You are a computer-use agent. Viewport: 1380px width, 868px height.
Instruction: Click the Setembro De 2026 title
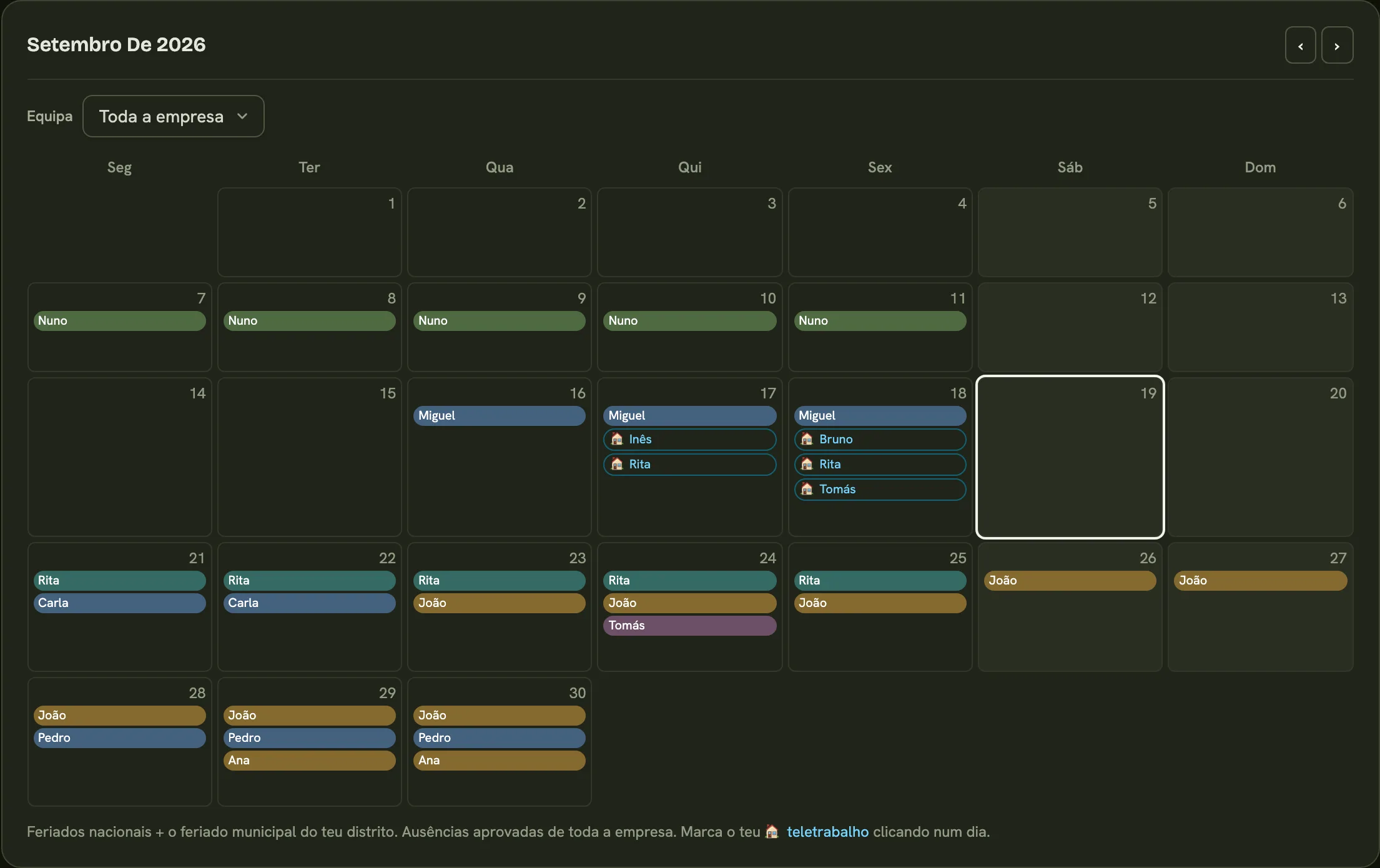[x=116, y=45]
